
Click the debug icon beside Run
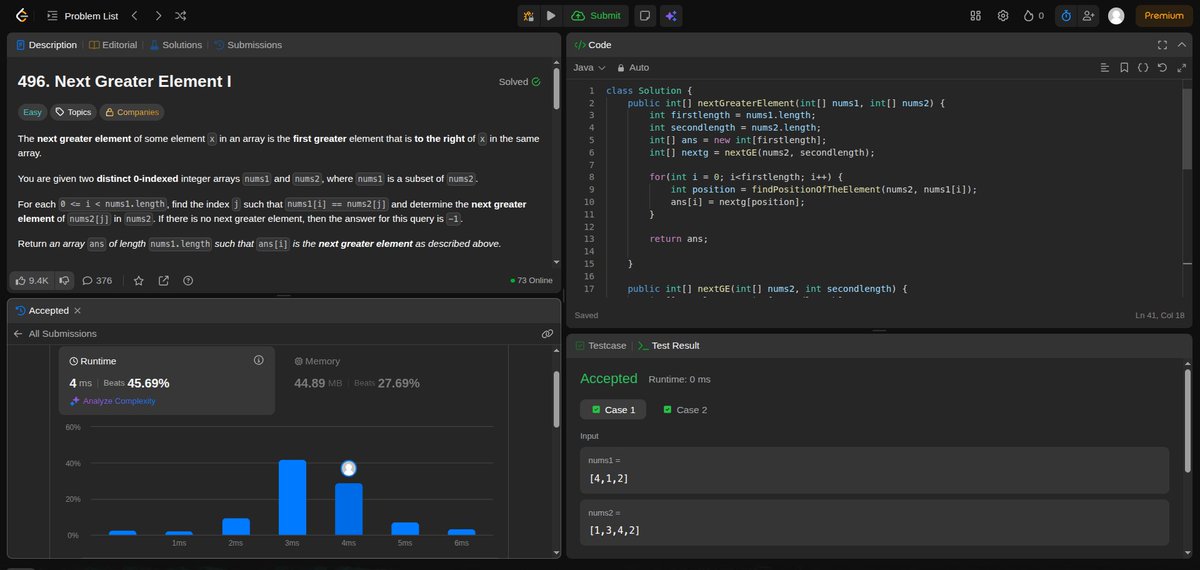click(x=528, y=15)
